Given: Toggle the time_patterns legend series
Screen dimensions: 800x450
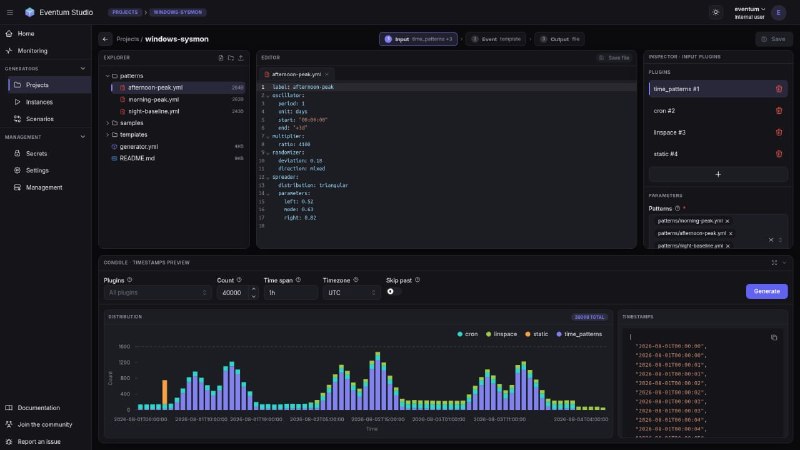Looking at the screenshot, I should pos(579,334).
